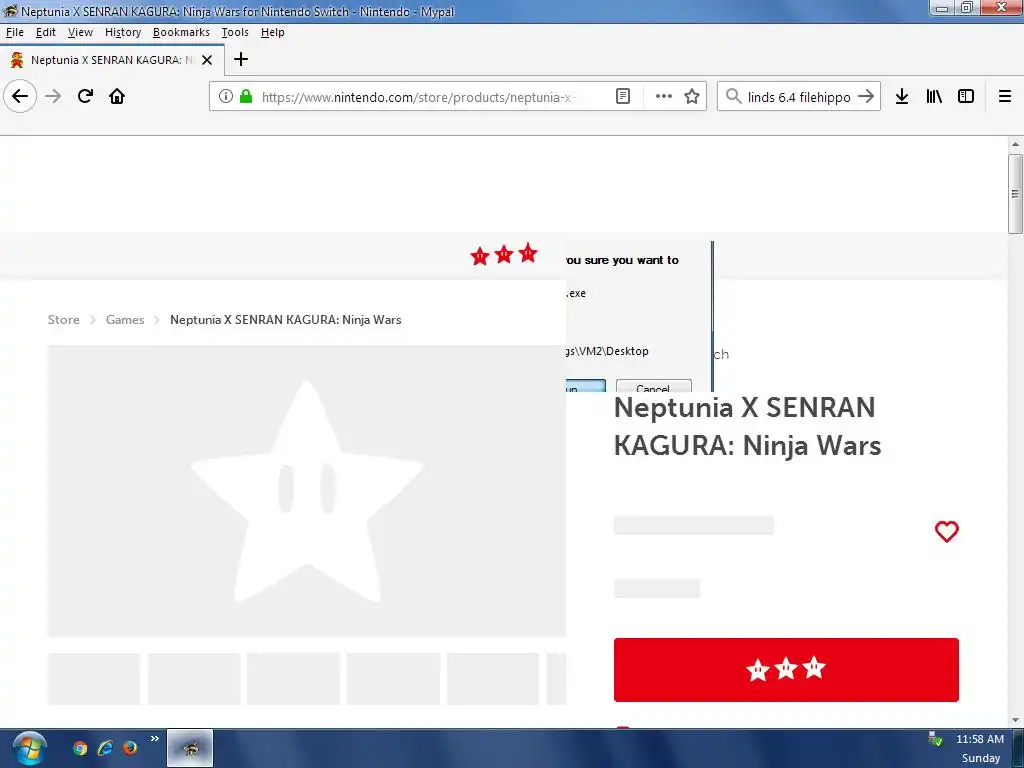This screenshot has height=768, width=1024.
Task: Open the Help menu
Action: coord(272,32)
